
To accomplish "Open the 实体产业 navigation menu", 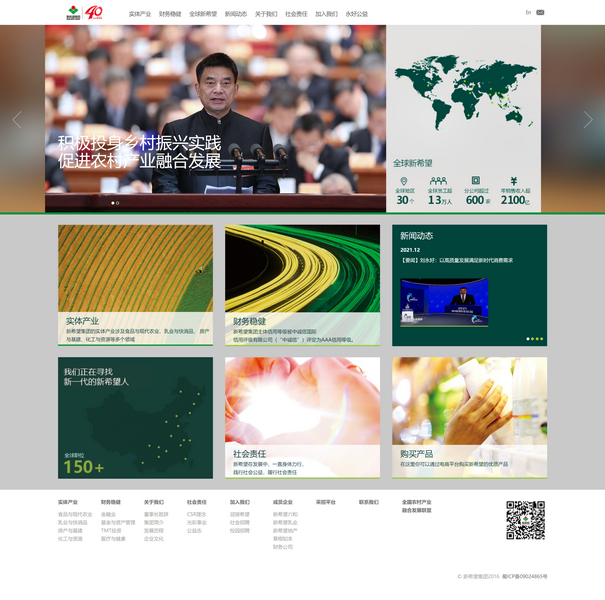I will pos(140,14).
